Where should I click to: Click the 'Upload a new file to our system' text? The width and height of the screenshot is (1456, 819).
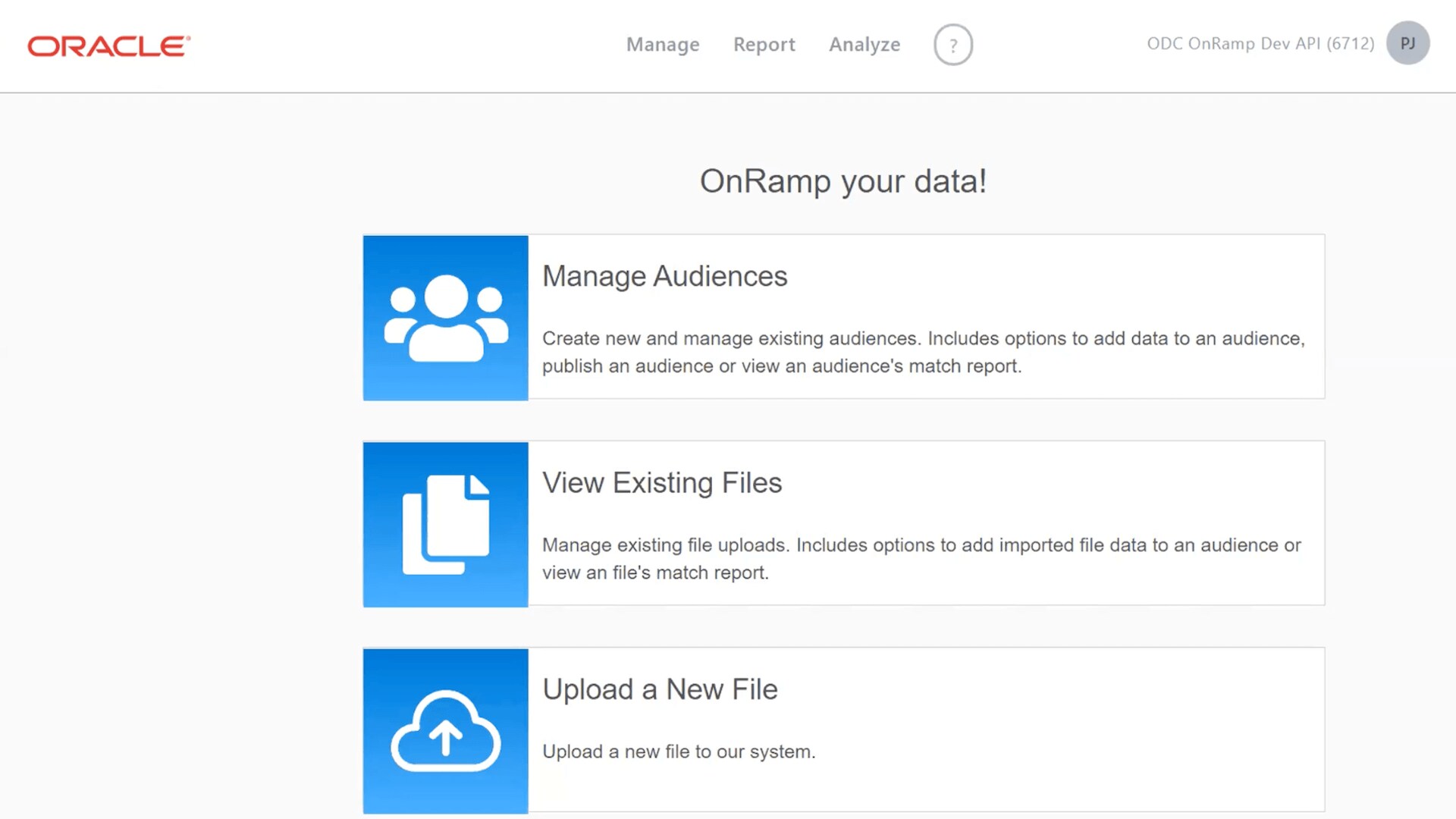tap(679, 752)
